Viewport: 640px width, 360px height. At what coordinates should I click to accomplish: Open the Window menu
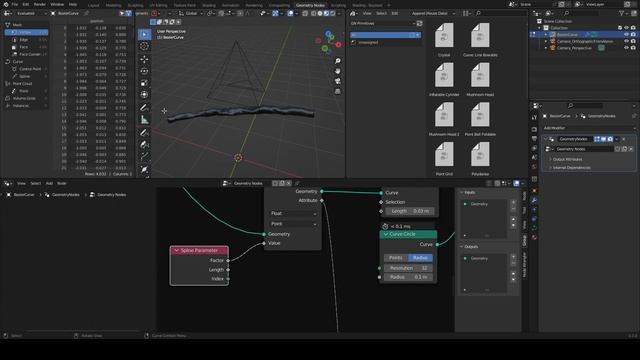[x=57, y=4]
